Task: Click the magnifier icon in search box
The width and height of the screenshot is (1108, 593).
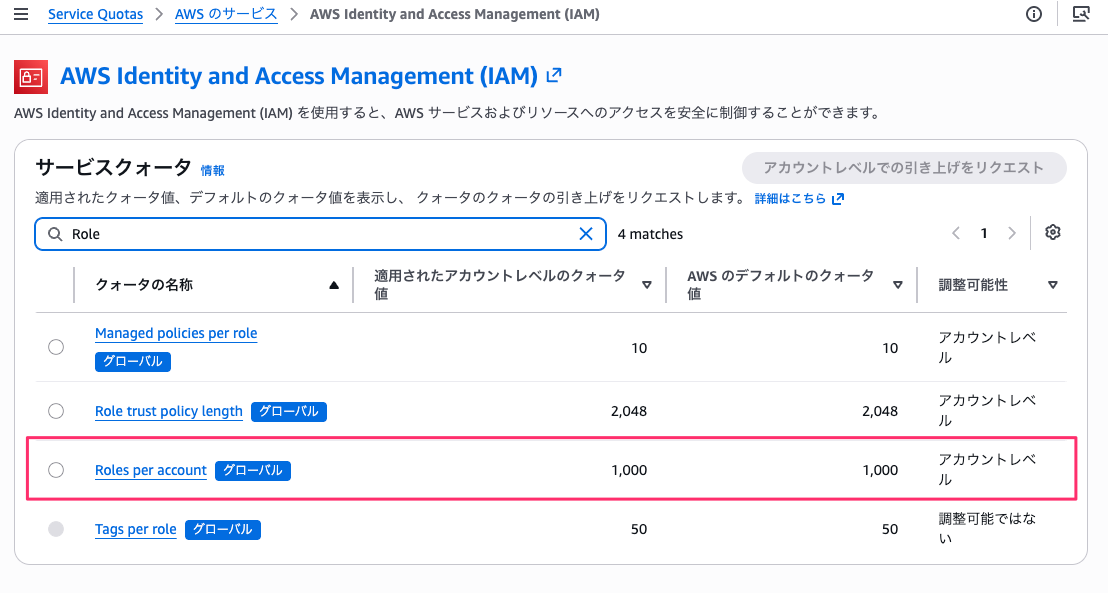Action: (x=55, y=234)
